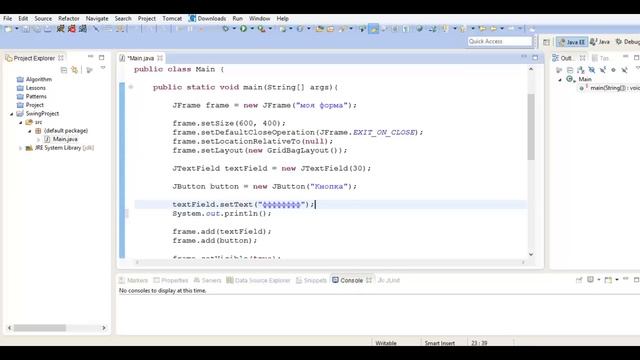Click the red Tomcat stop icon
Image resolution: width=640 pixels, height=360 pixels.
click(x=72, y=29)
